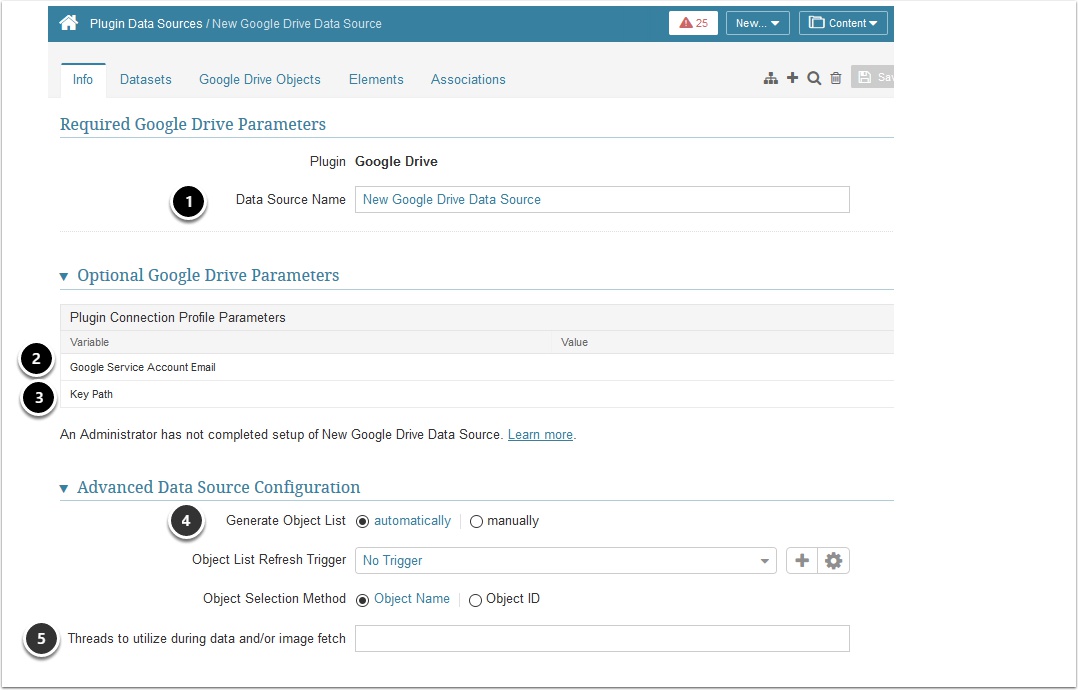The width and height of the screenshot is (1078, 690).
Task: Select automatically for Generate Object List
Action: (363, 521)
